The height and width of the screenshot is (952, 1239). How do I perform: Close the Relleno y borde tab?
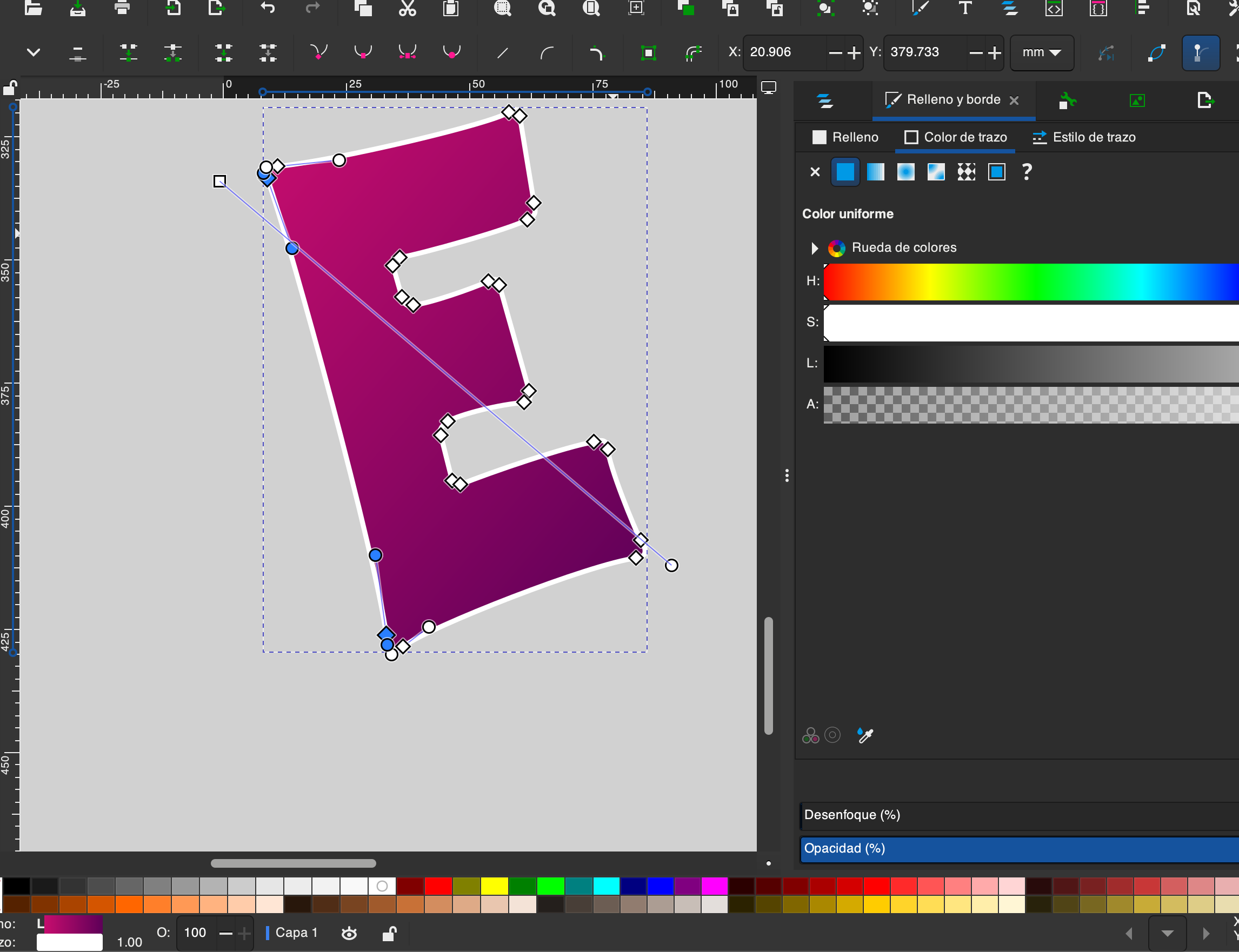pyautogui.click(x=1014, y=100)
